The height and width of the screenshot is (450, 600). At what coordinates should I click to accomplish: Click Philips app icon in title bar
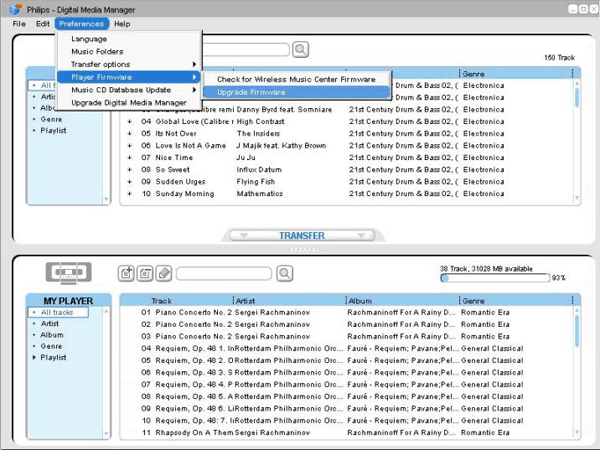[15, 8]
